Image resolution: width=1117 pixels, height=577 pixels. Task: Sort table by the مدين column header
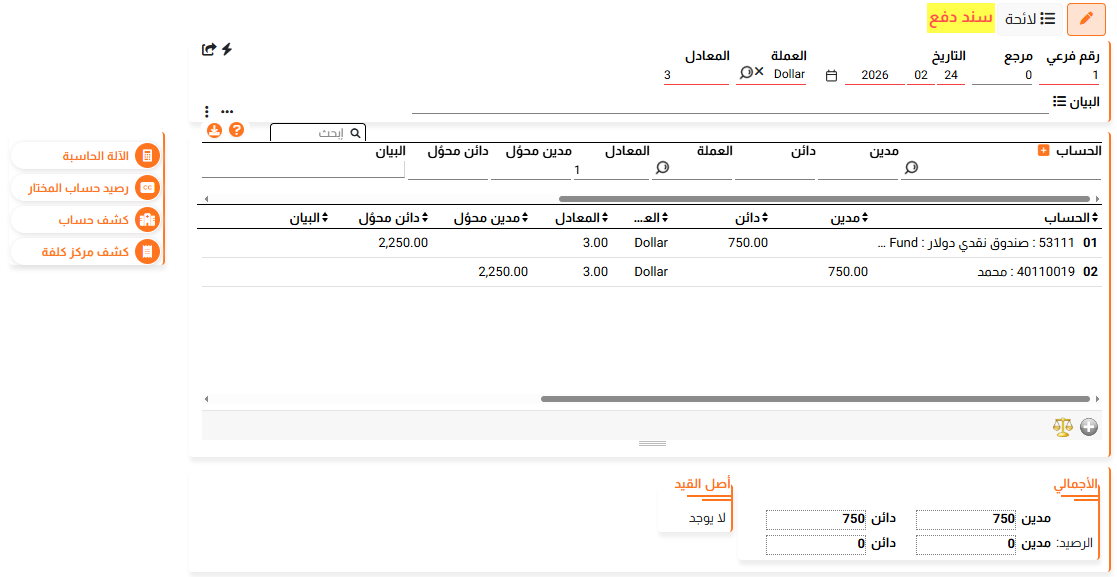846,217
